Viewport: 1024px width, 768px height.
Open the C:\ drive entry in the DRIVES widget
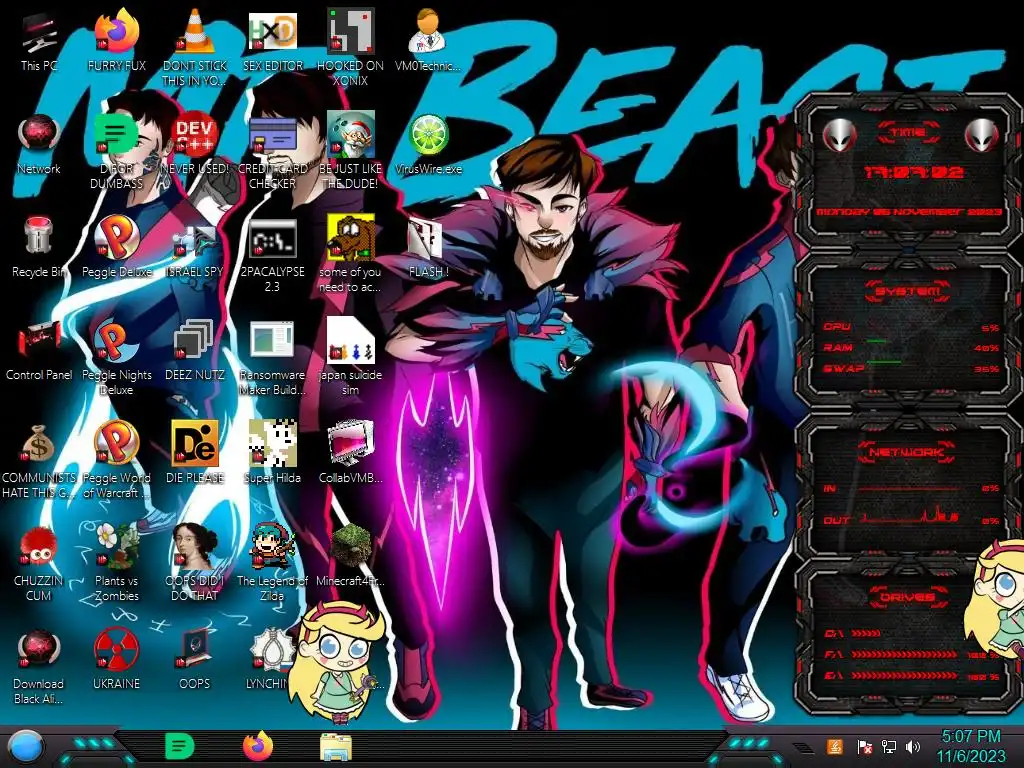click(853, 633)
